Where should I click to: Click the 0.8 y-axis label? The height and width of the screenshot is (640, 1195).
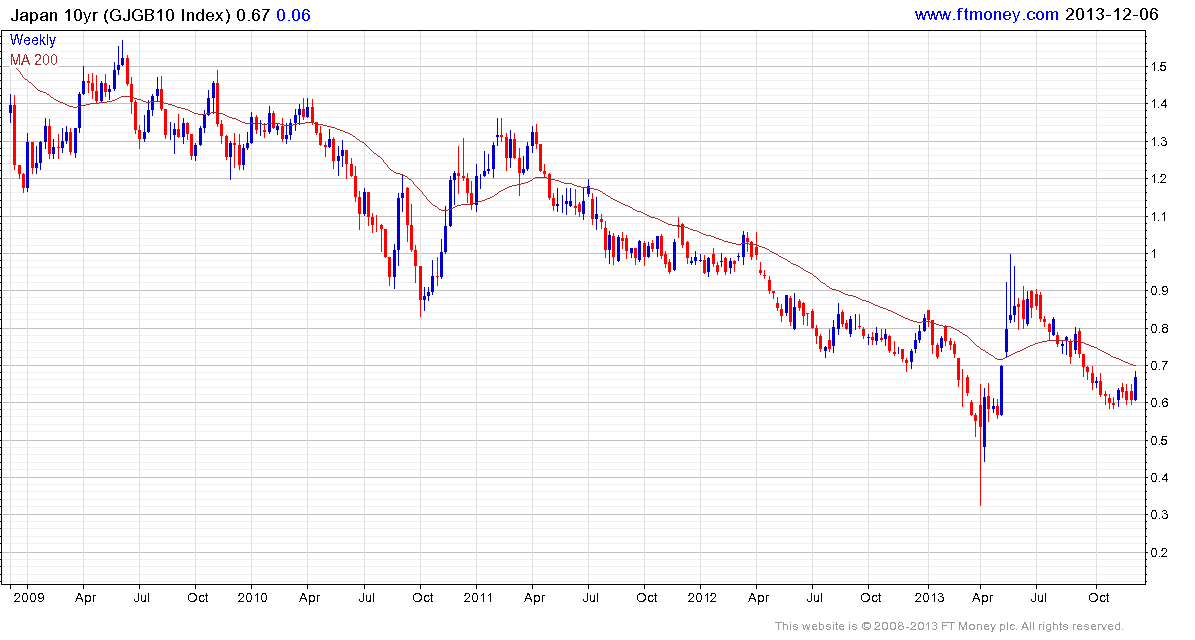coord(1158,329)
